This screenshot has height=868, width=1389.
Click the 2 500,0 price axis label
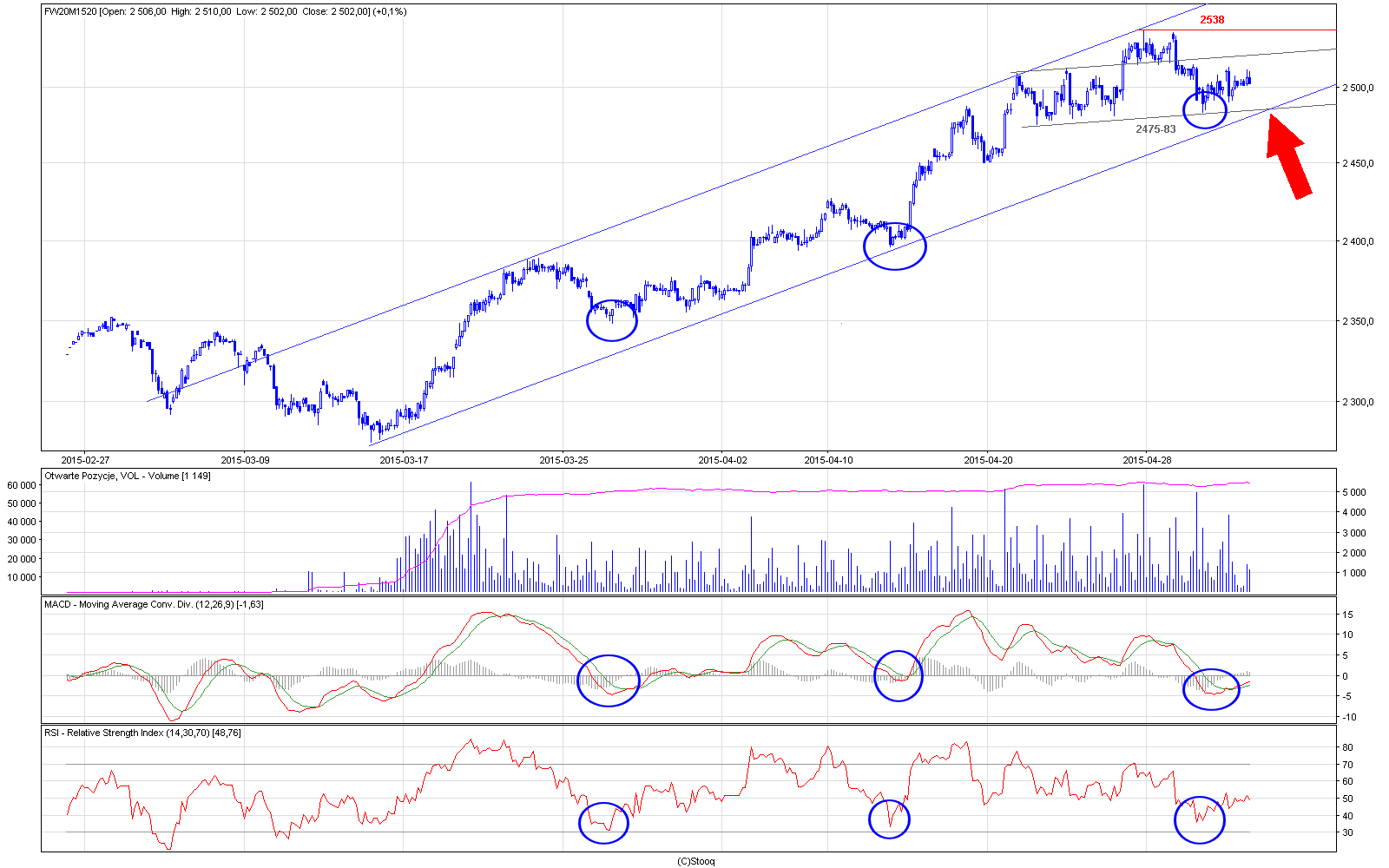tap(1358, 88)
